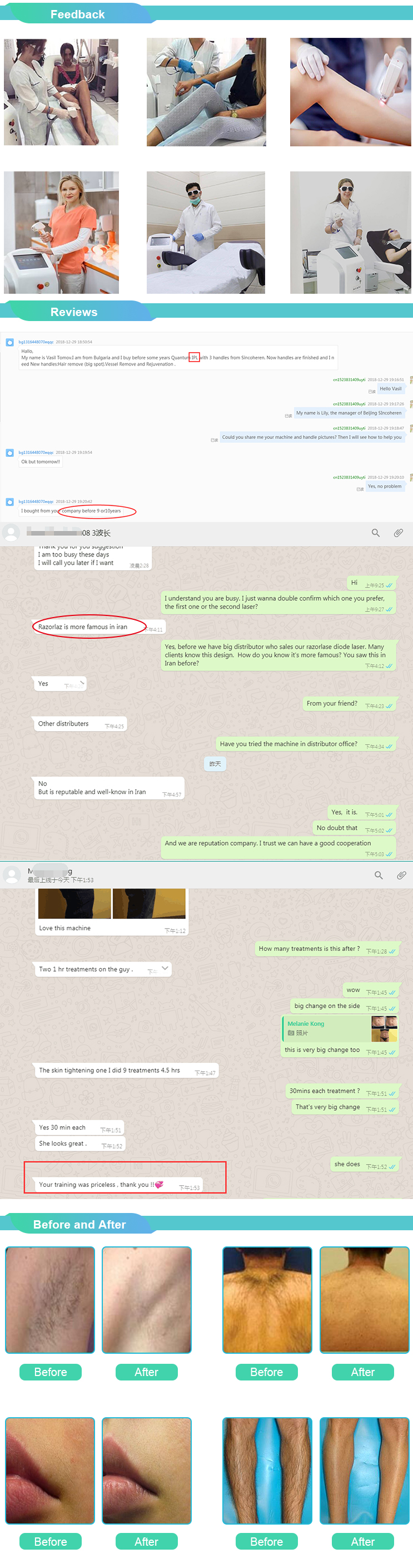This screenshot has height=1568, width=413.
Task: Click username link bg1316448070eqqc at top
Action: 36,342
